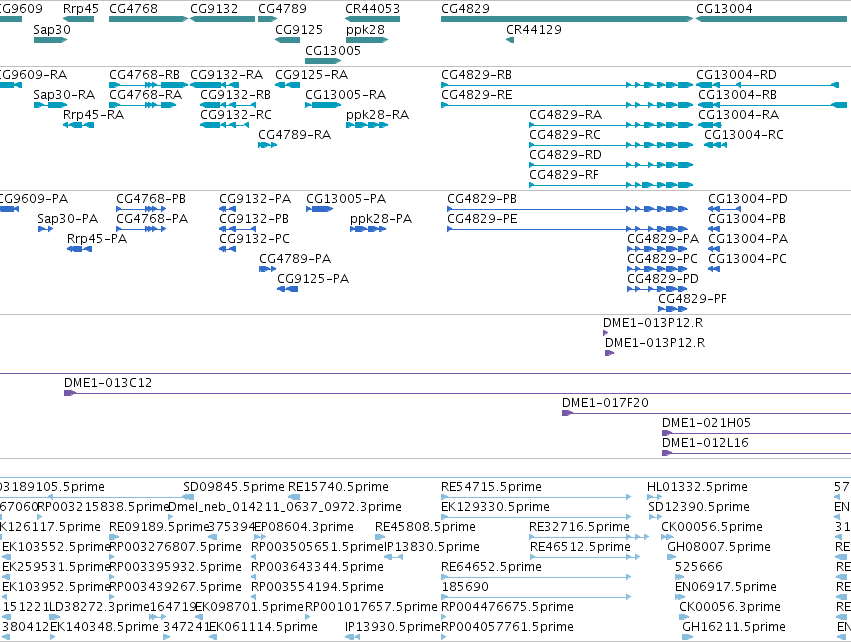Click EST entry 185690
This screenshot has width=851, height=642.
point(465,587)
